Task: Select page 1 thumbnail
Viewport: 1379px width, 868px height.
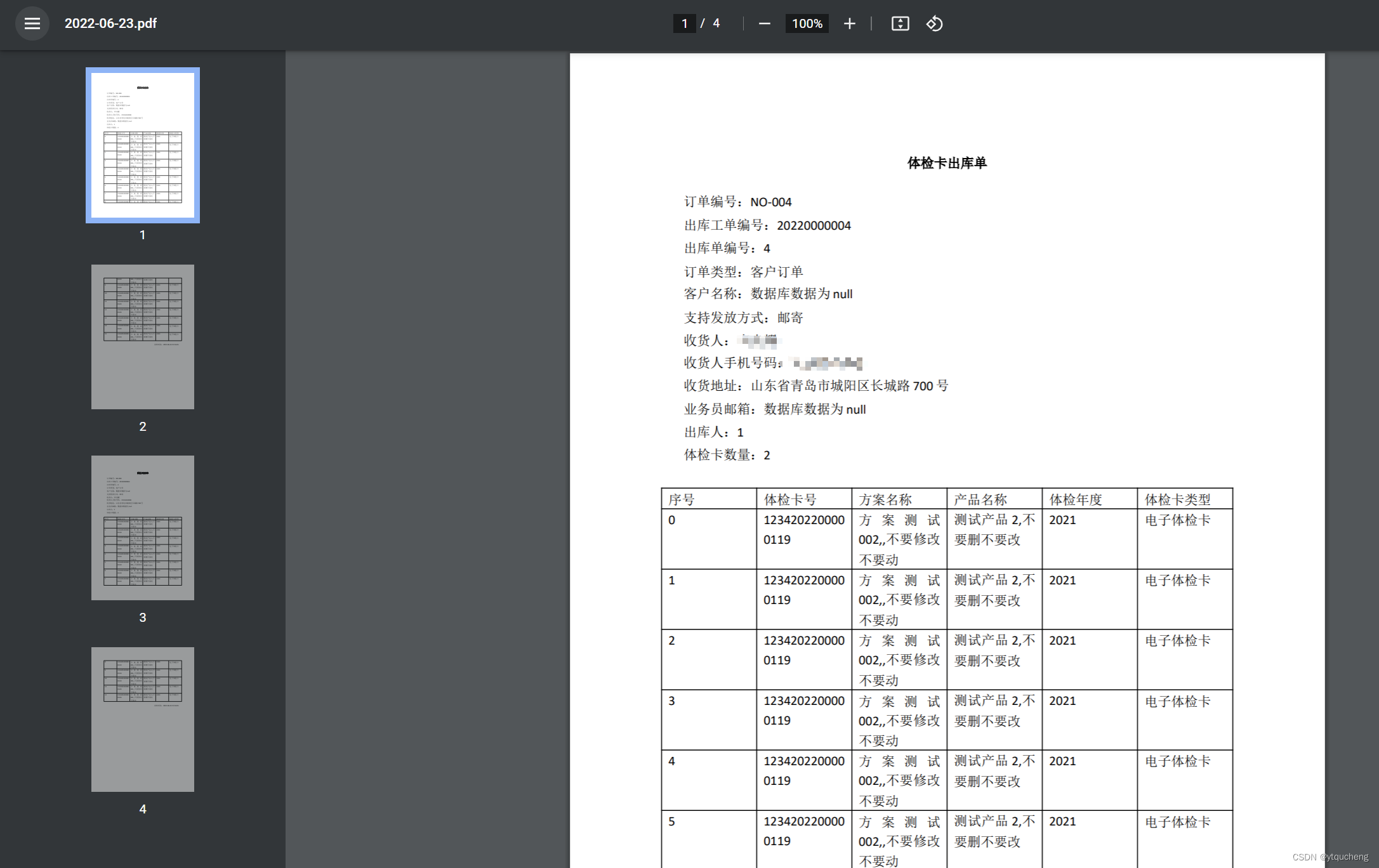Action: pyautogui.click(x=143, y=145)
